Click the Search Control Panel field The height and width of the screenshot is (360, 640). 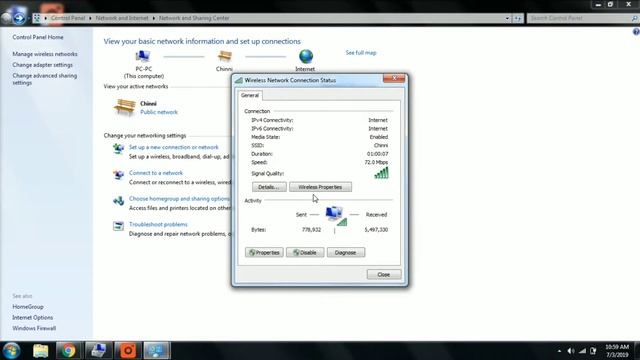[x=582, y=18]
